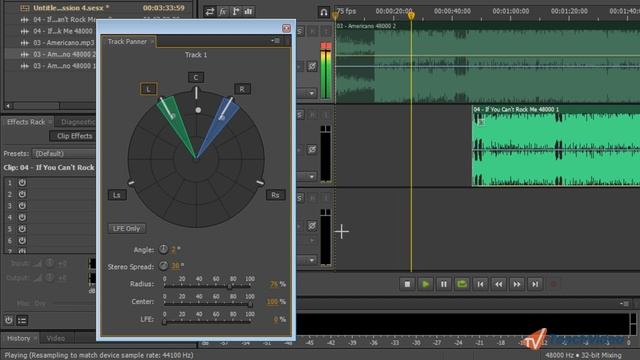Switch to the Diagnostics tab
Image resolution: width=640 pixels, height=360 pixels.
tap(78, 122)
